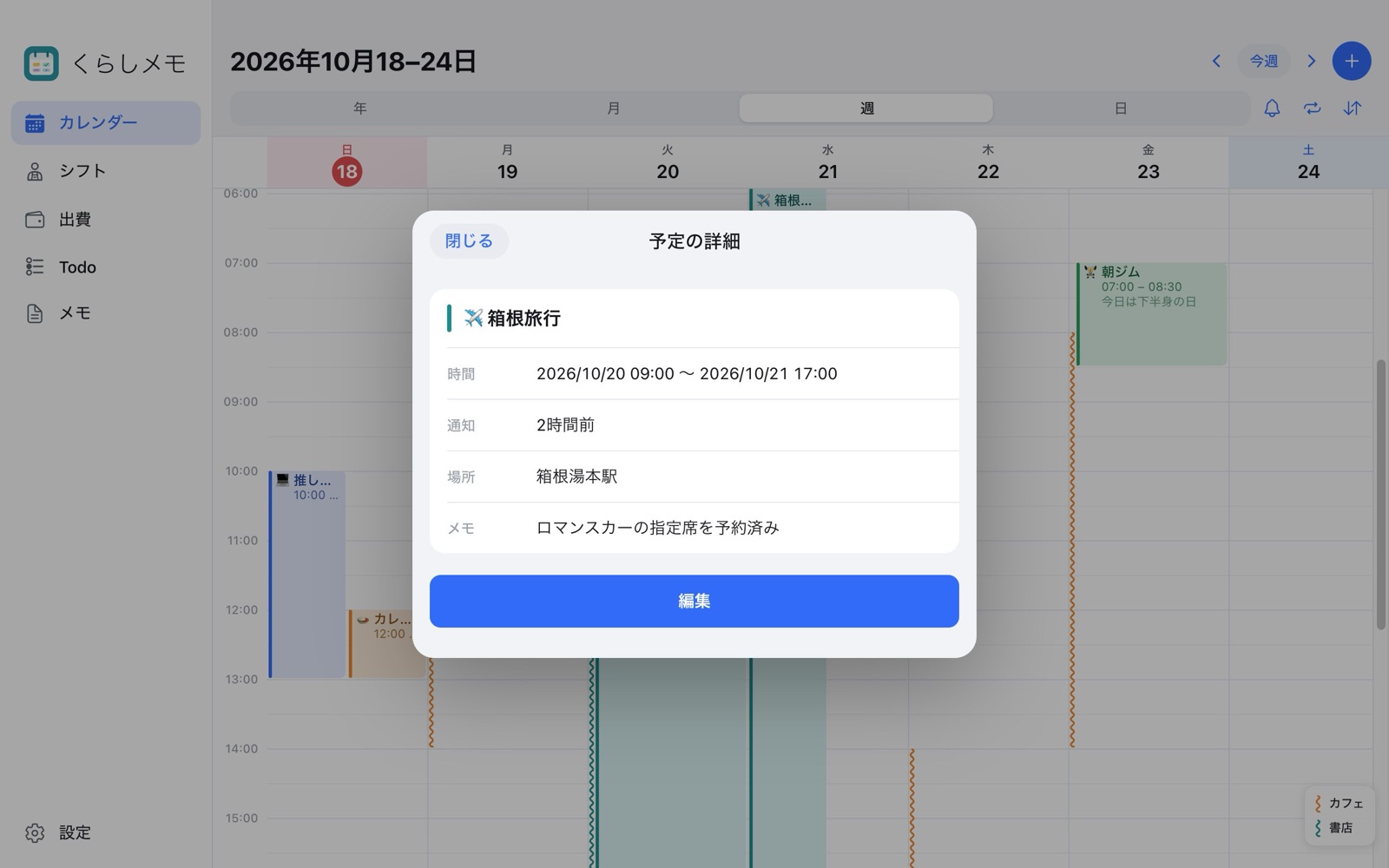The height and width of the screenshot is (868, 1389).
Task: Go to previous week chevron
Action: coord(1216,62)
